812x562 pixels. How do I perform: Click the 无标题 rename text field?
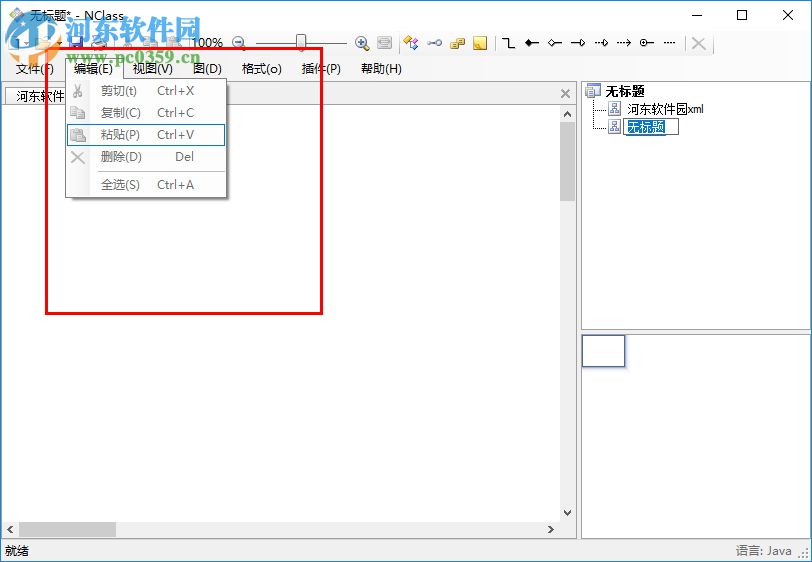point(651,127)
